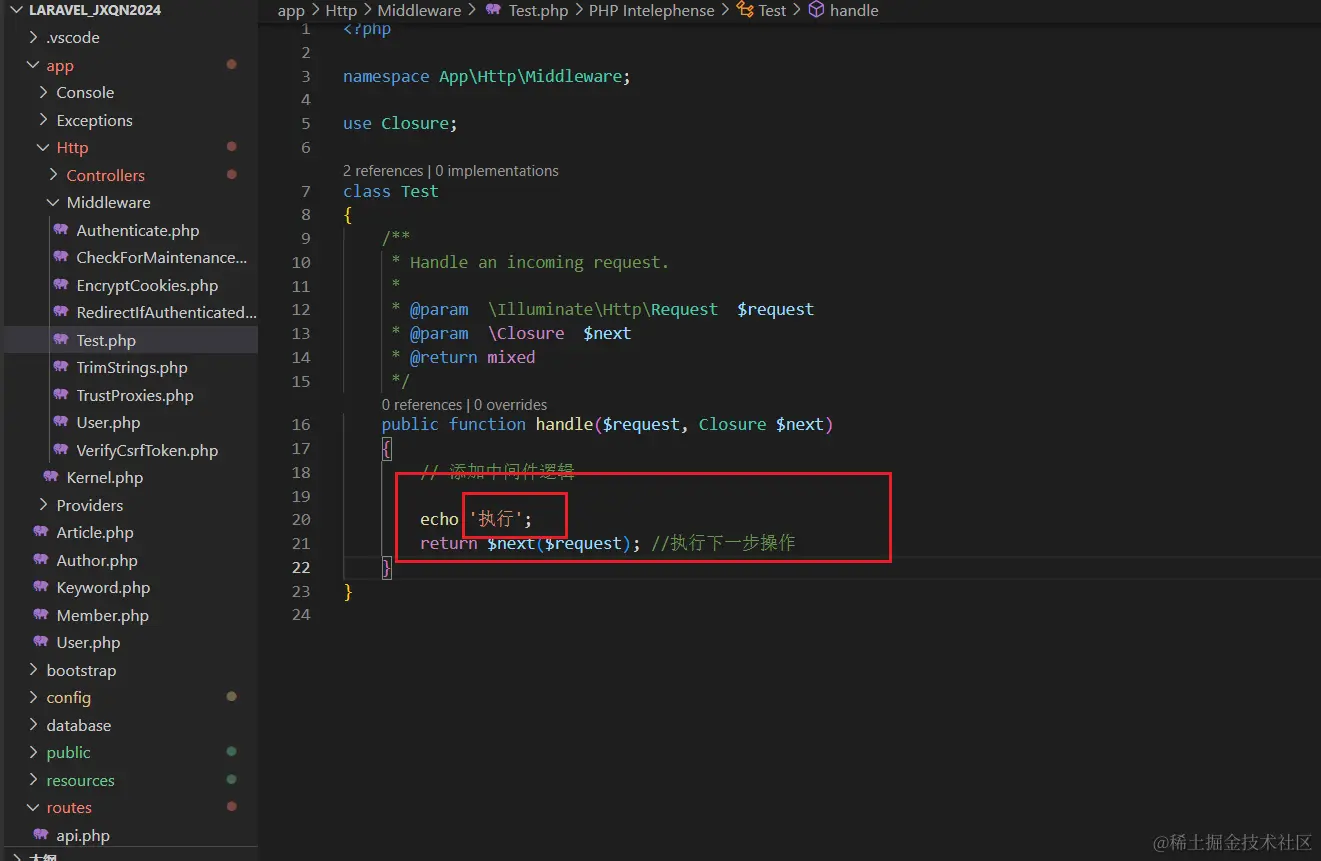Open Authenticate.php file
This screenshot has width=1321, height=861.
pos(138,230)
